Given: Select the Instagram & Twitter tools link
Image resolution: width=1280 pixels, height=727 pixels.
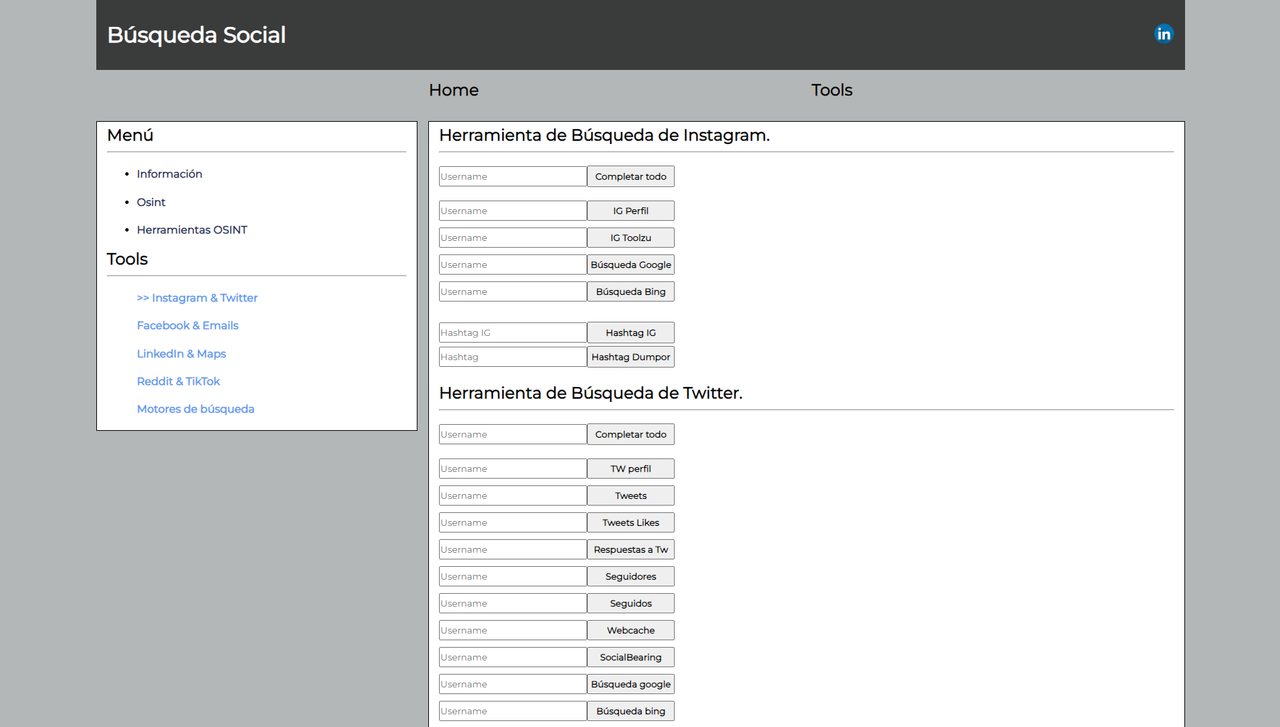Looking at the screenshot, I should [197, 298].
